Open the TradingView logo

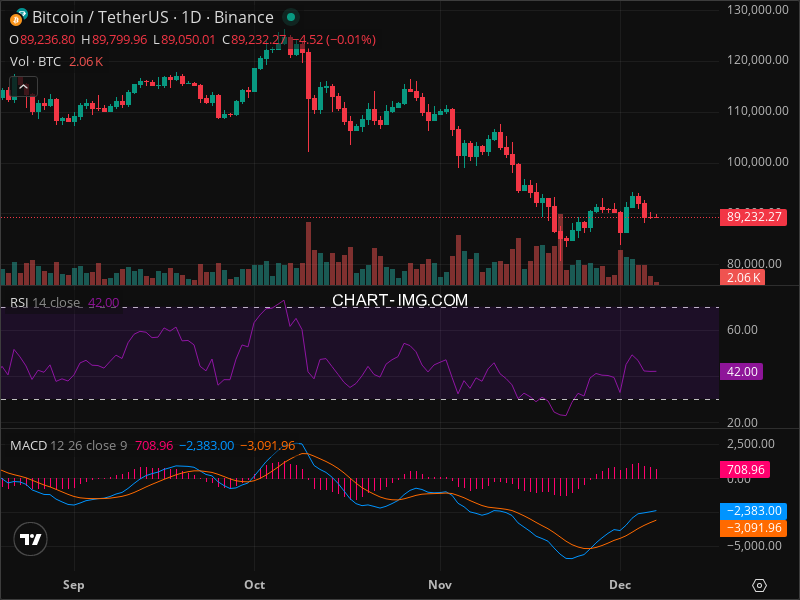click(x=31, y=539)
